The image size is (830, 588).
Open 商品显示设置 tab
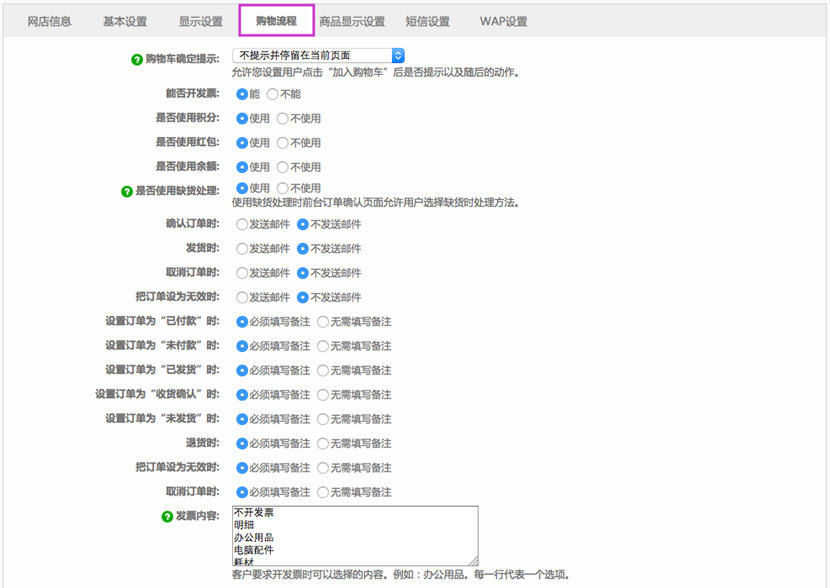352,22
